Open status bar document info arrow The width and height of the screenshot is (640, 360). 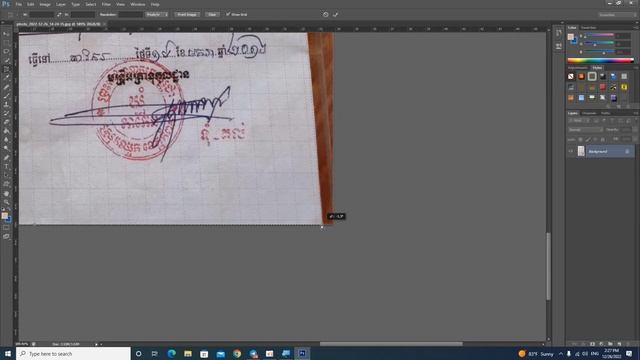tap(97, 344)
